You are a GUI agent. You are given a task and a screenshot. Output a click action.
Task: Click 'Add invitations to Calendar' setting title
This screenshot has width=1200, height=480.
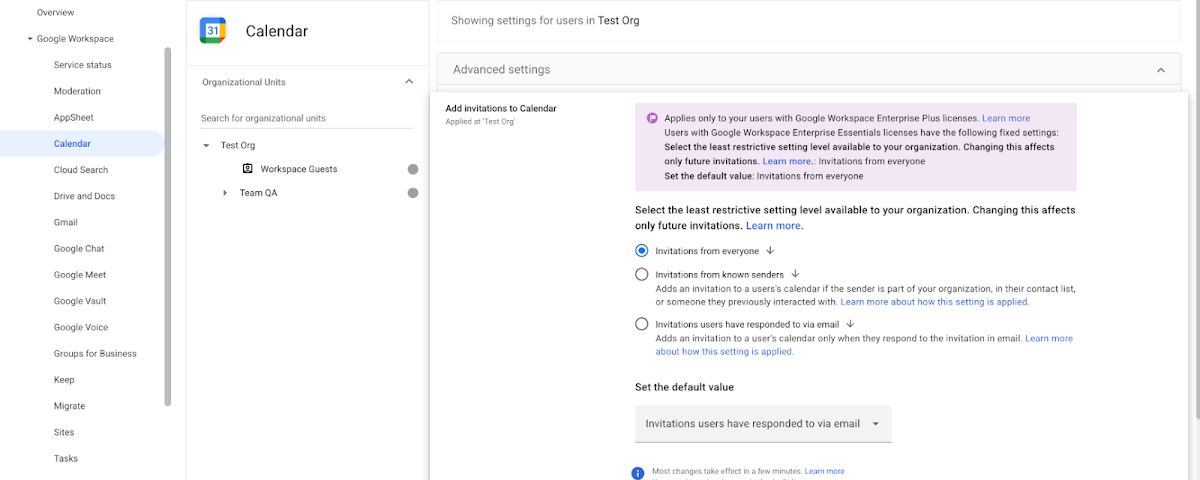point(501,108)
